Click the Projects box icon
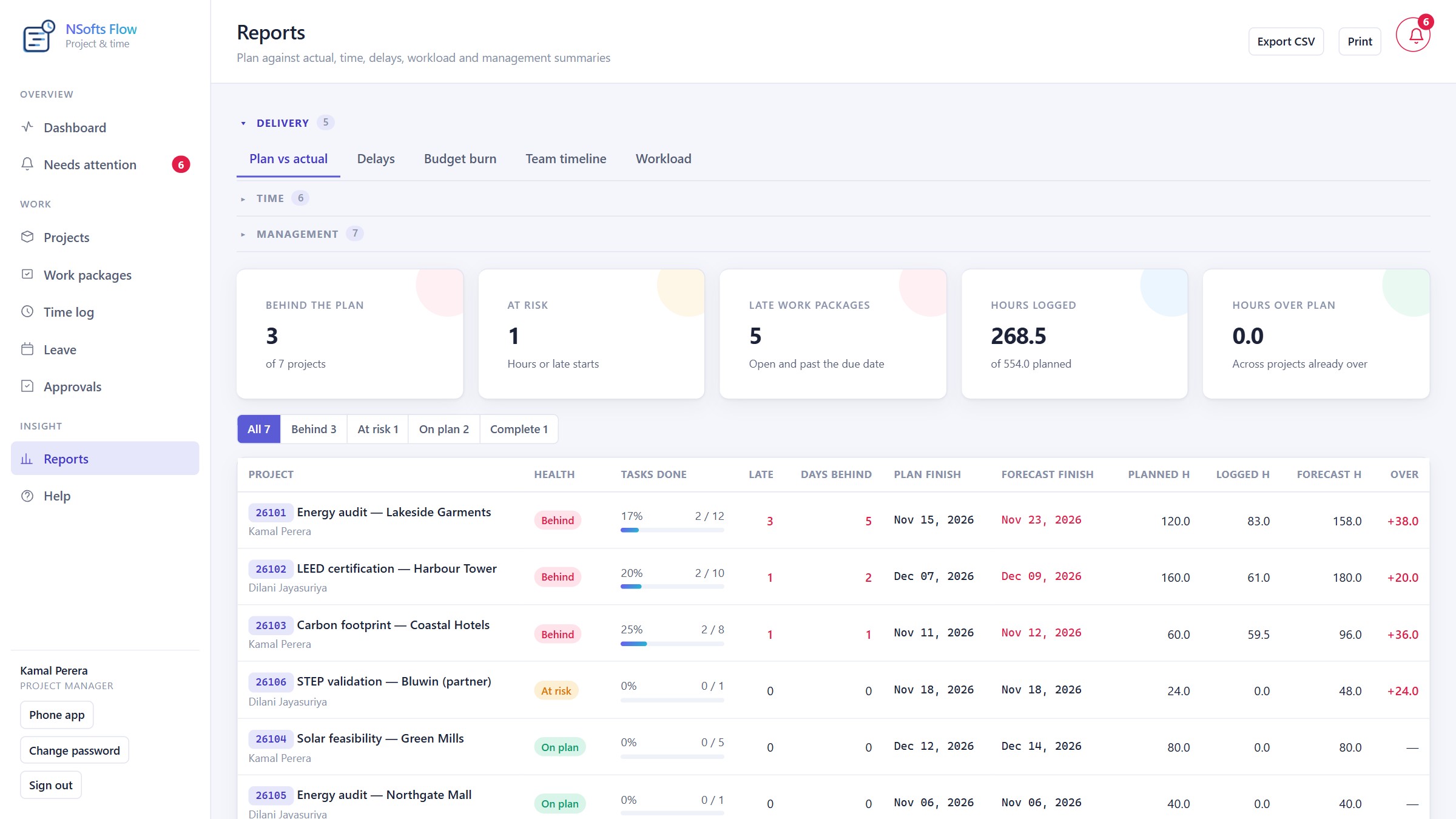 click(27, 237)
